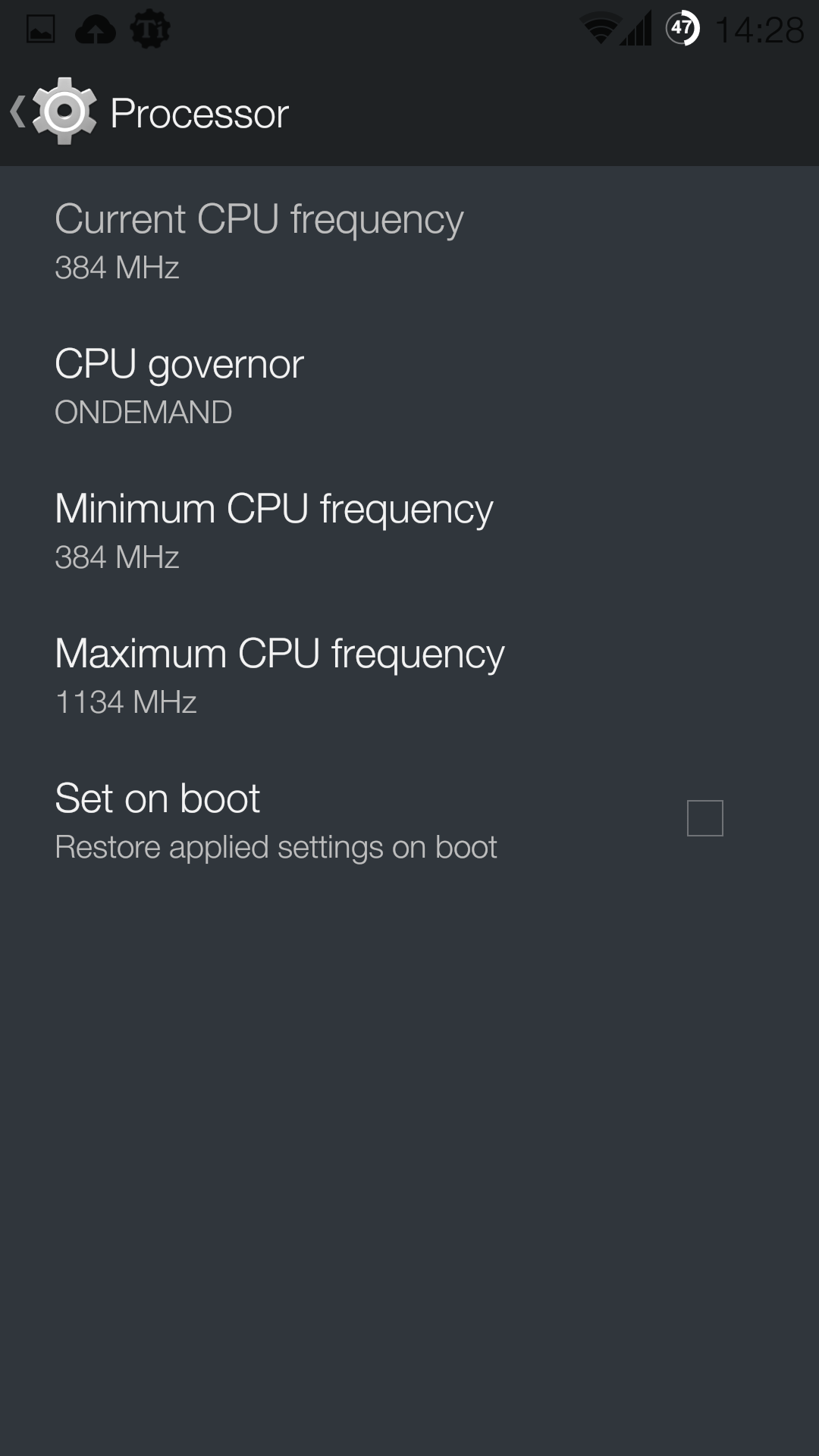Image resolution: width=819 pixels, height=1456 pixels.
Task: Click the settings gear icon in header
Action: [64, 111]
